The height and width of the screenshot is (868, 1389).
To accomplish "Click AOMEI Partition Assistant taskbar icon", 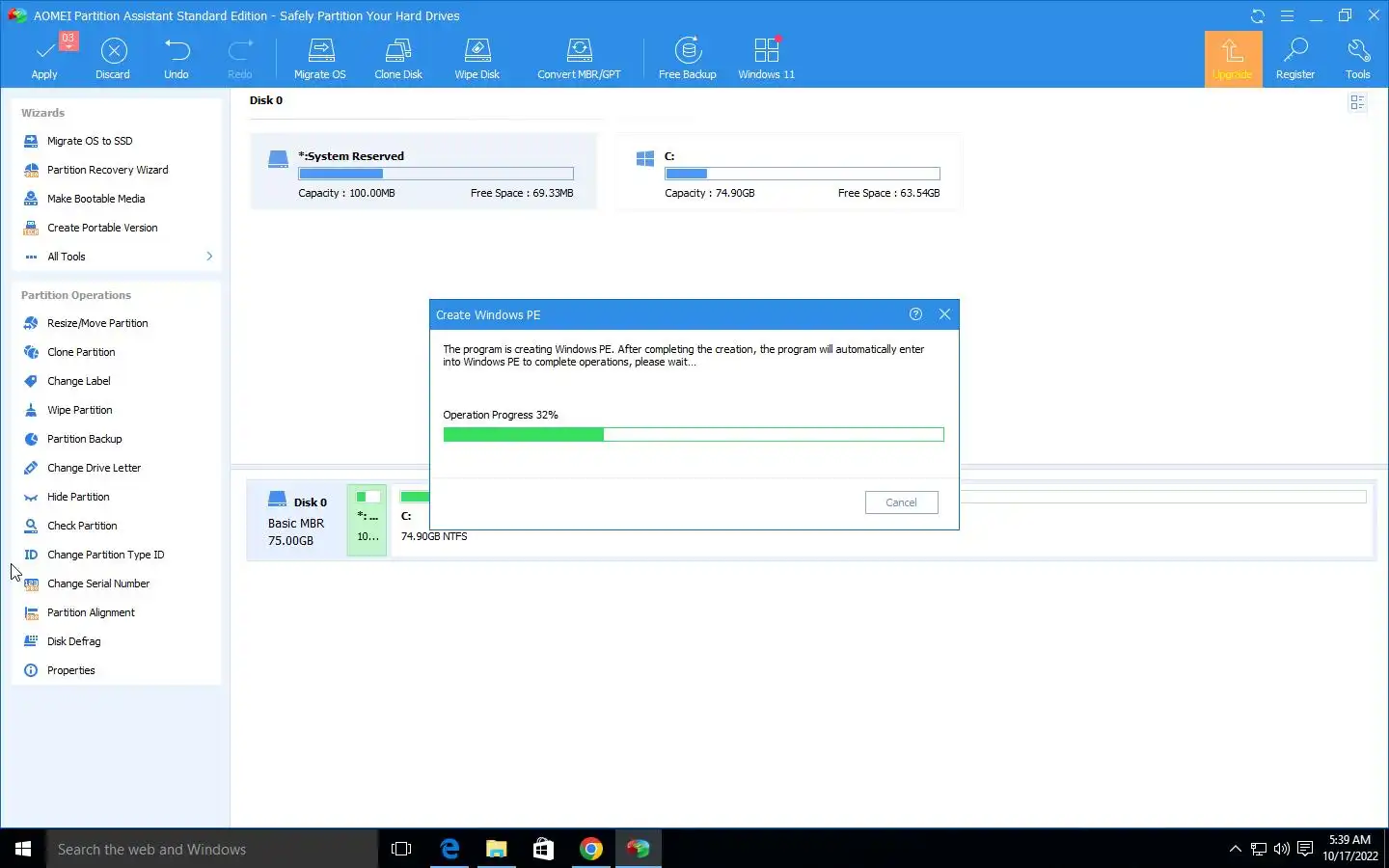I will pos(639,849).
